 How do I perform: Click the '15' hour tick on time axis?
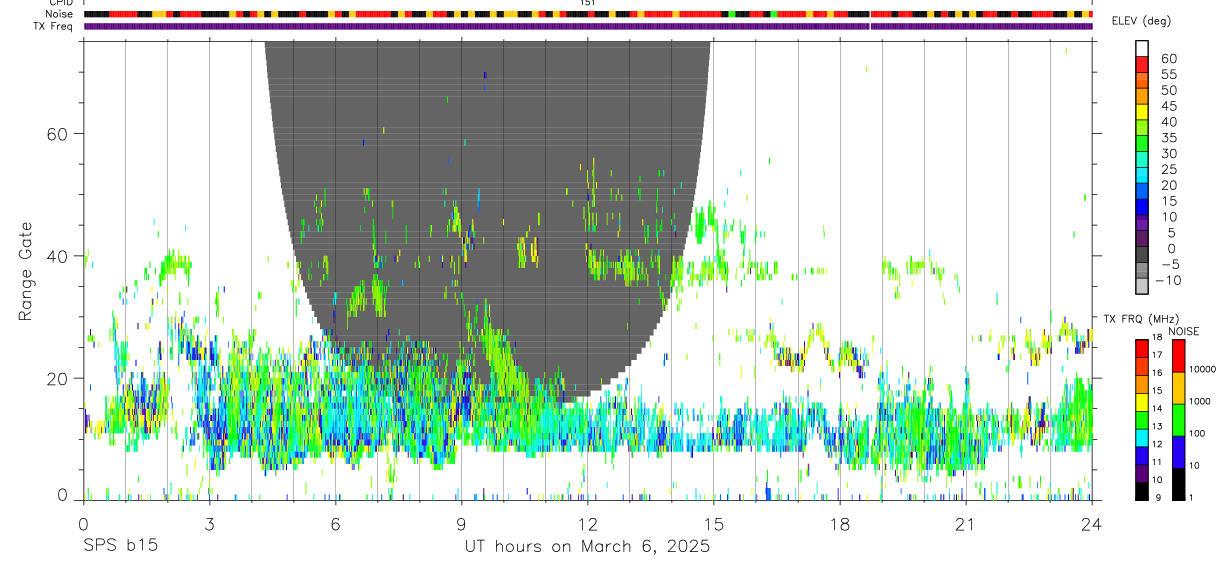(x=713, y=524)
